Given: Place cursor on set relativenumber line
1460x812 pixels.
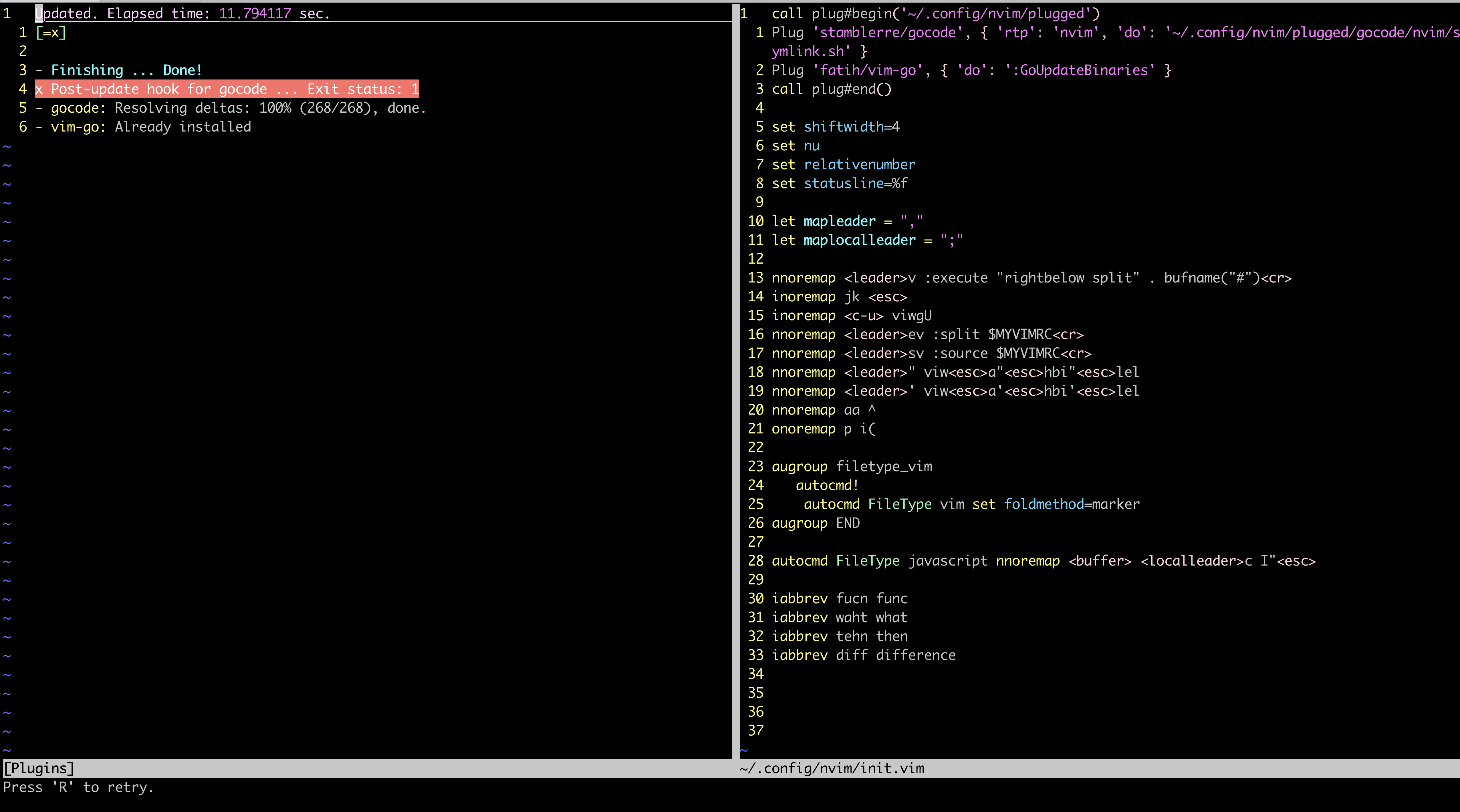Looking at the screenshot, I should 843,165.
